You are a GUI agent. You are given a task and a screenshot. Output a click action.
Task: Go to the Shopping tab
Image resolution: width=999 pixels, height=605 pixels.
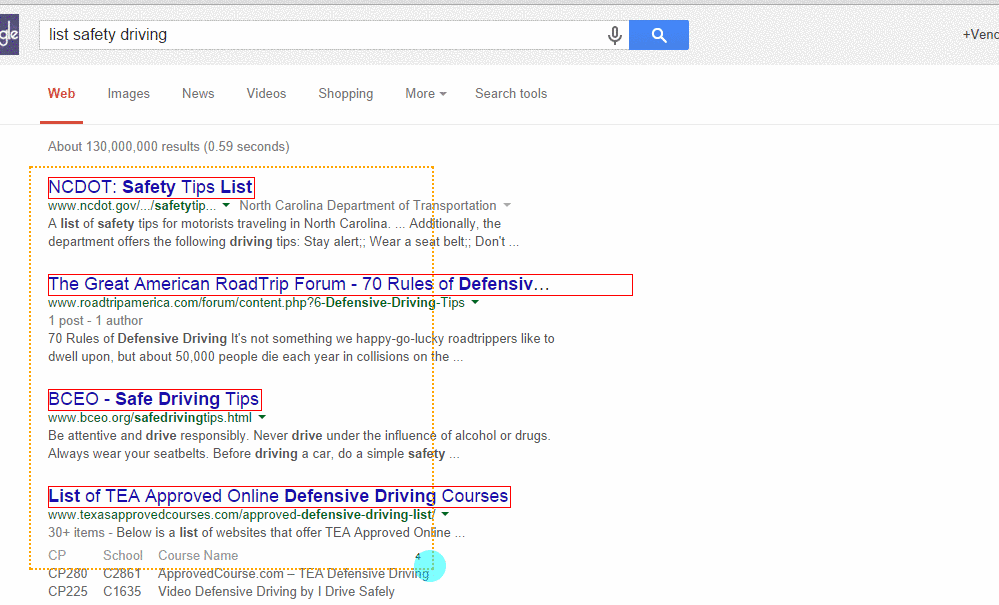point(346,94)
